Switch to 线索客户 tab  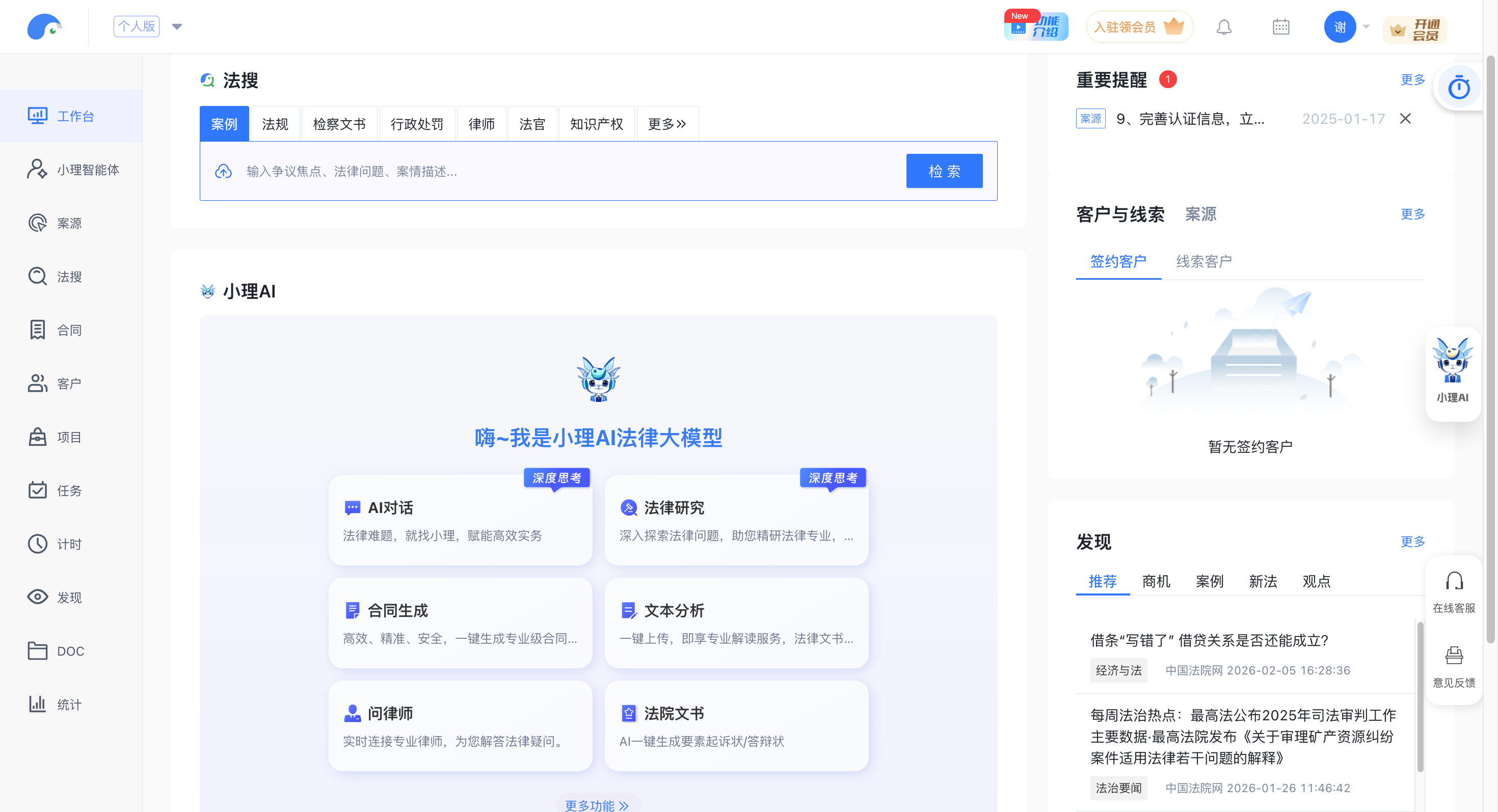pyautogui.click(x=1203, y=261)
